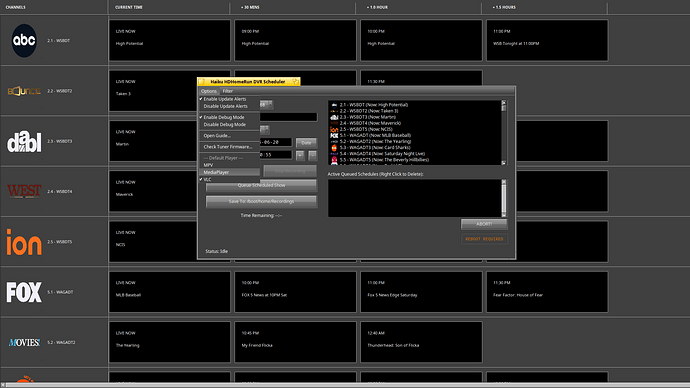The width and height of the screenshot is (690, 388).
Task: Click the ABORT! button
Action: [484, 224]
